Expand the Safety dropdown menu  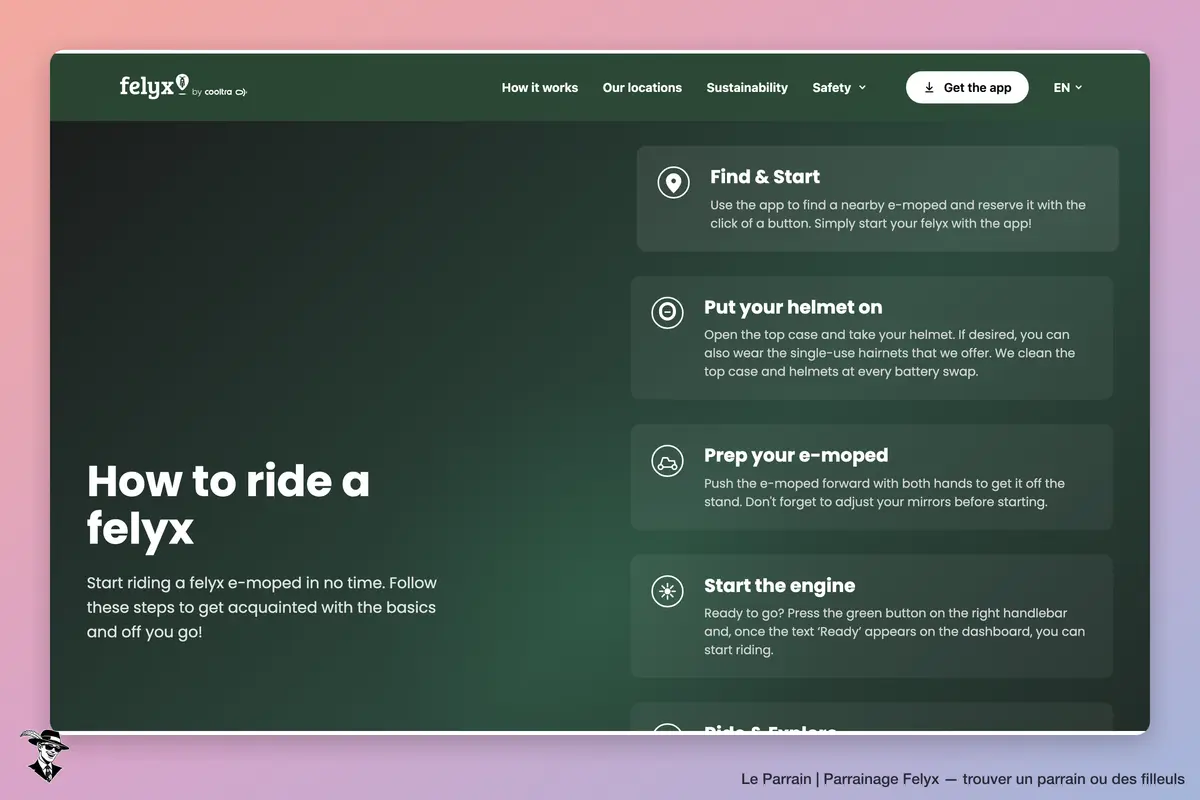click(839, 88)
